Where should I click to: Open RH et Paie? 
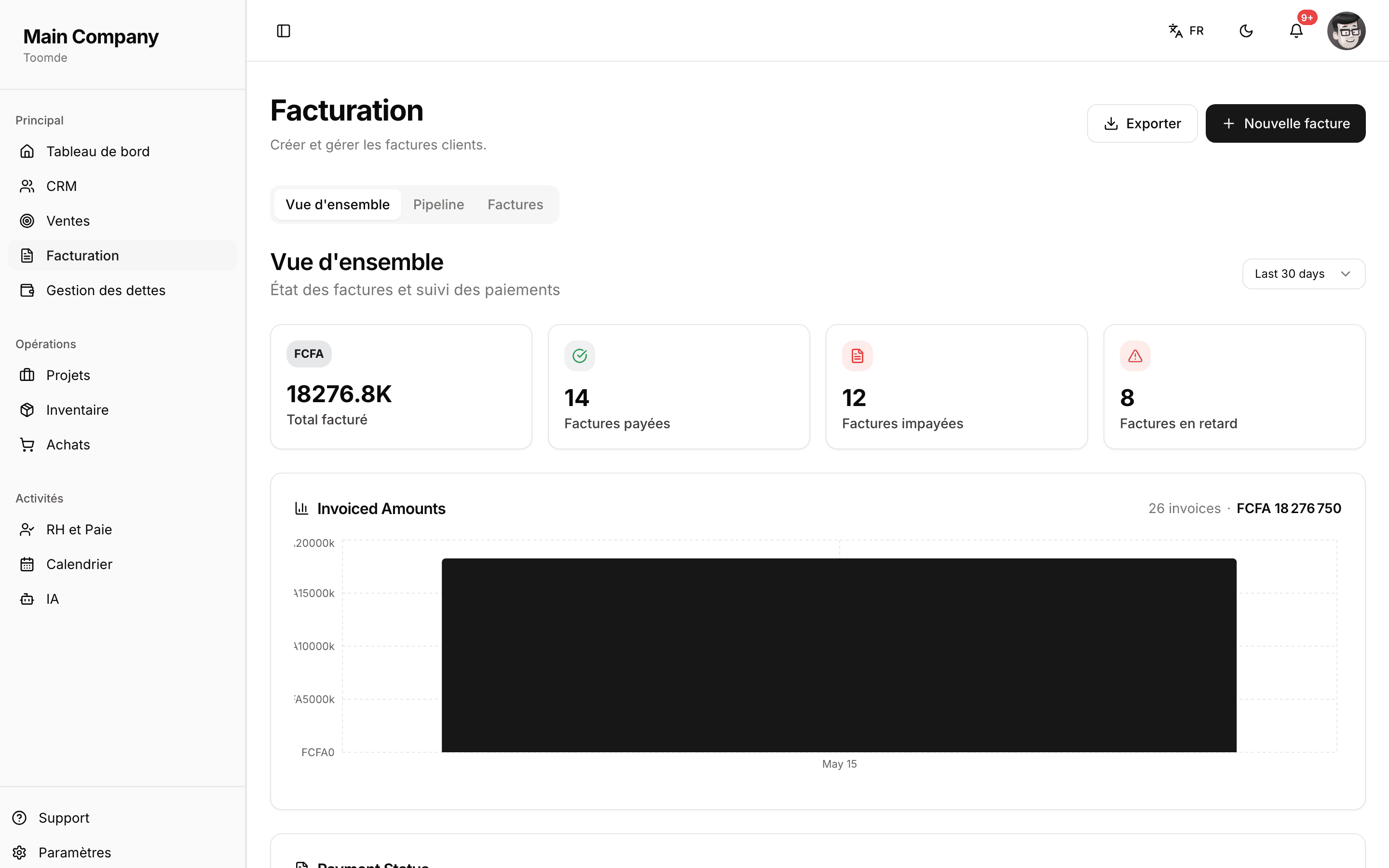point(122,530)
